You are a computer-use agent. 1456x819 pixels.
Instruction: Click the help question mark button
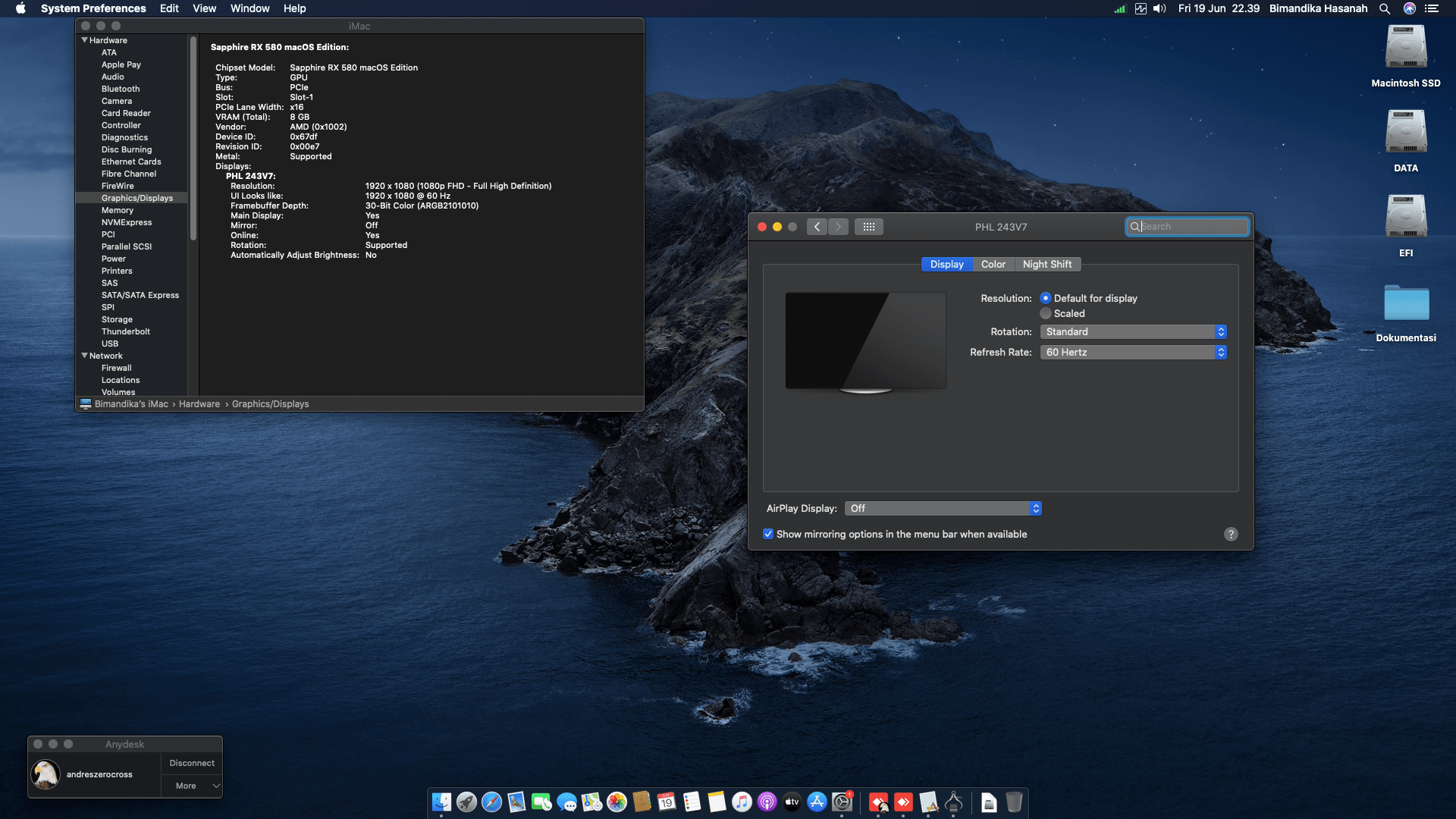tap(1230, 534)
